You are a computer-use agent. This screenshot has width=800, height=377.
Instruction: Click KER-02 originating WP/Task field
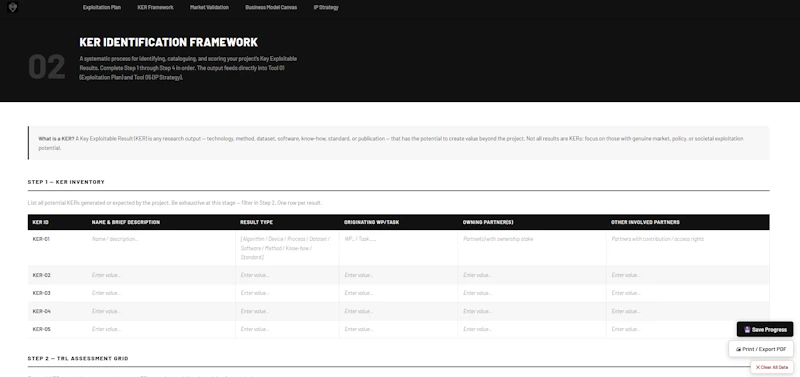398,275
